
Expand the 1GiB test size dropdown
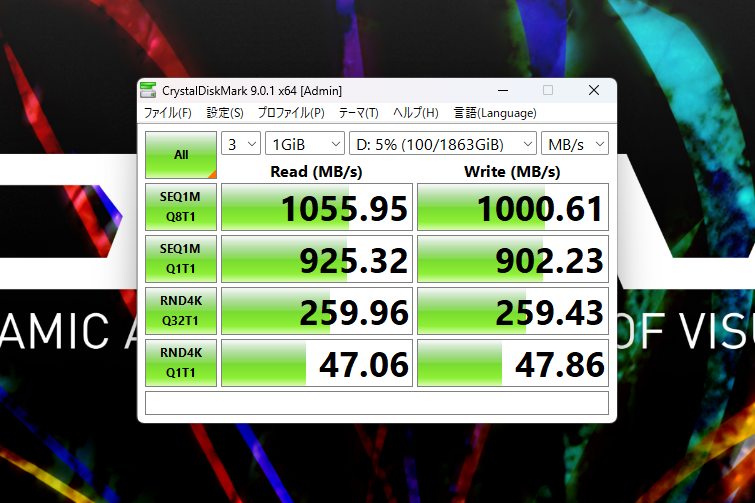coord(305,143)
